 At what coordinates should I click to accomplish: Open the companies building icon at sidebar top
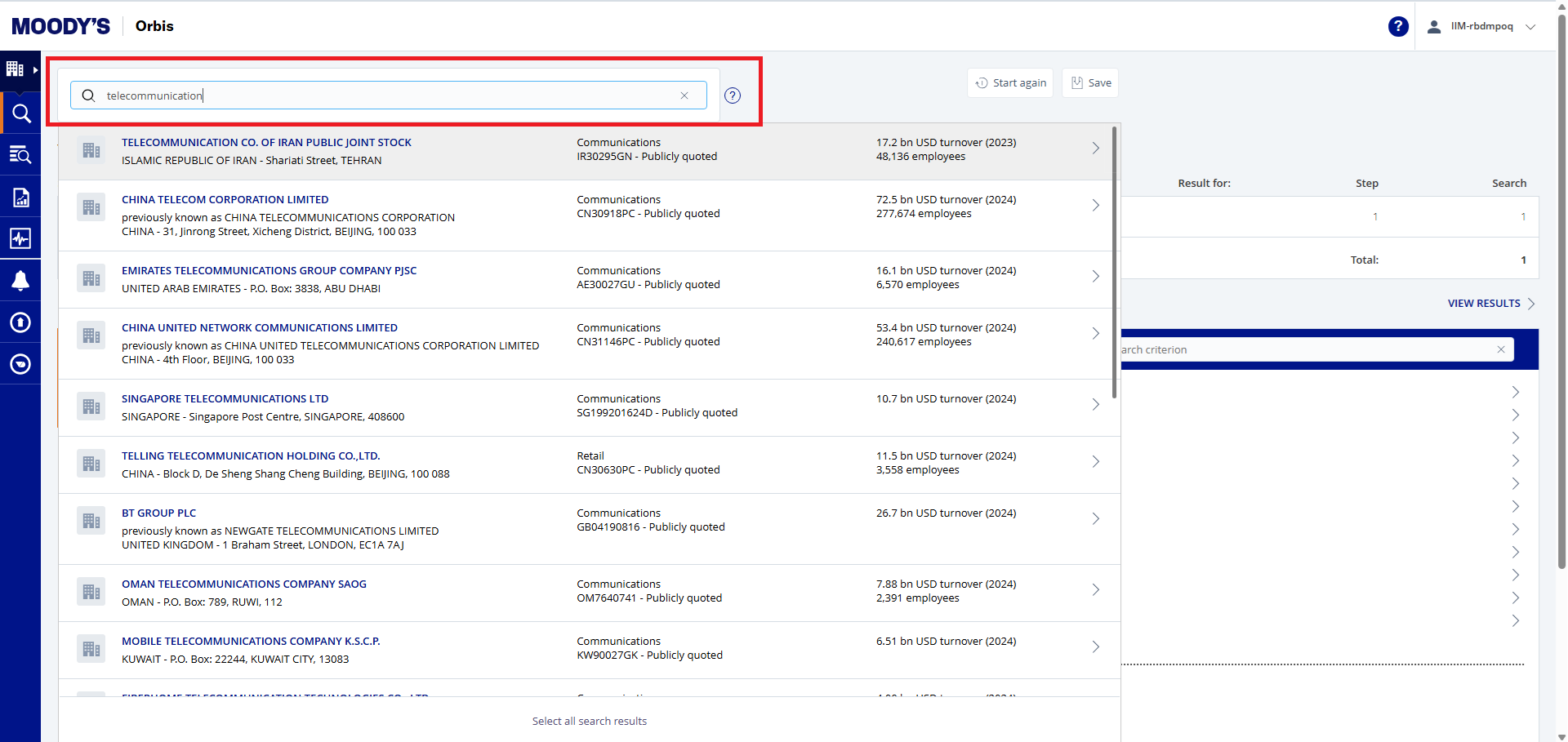pos(16,69)
